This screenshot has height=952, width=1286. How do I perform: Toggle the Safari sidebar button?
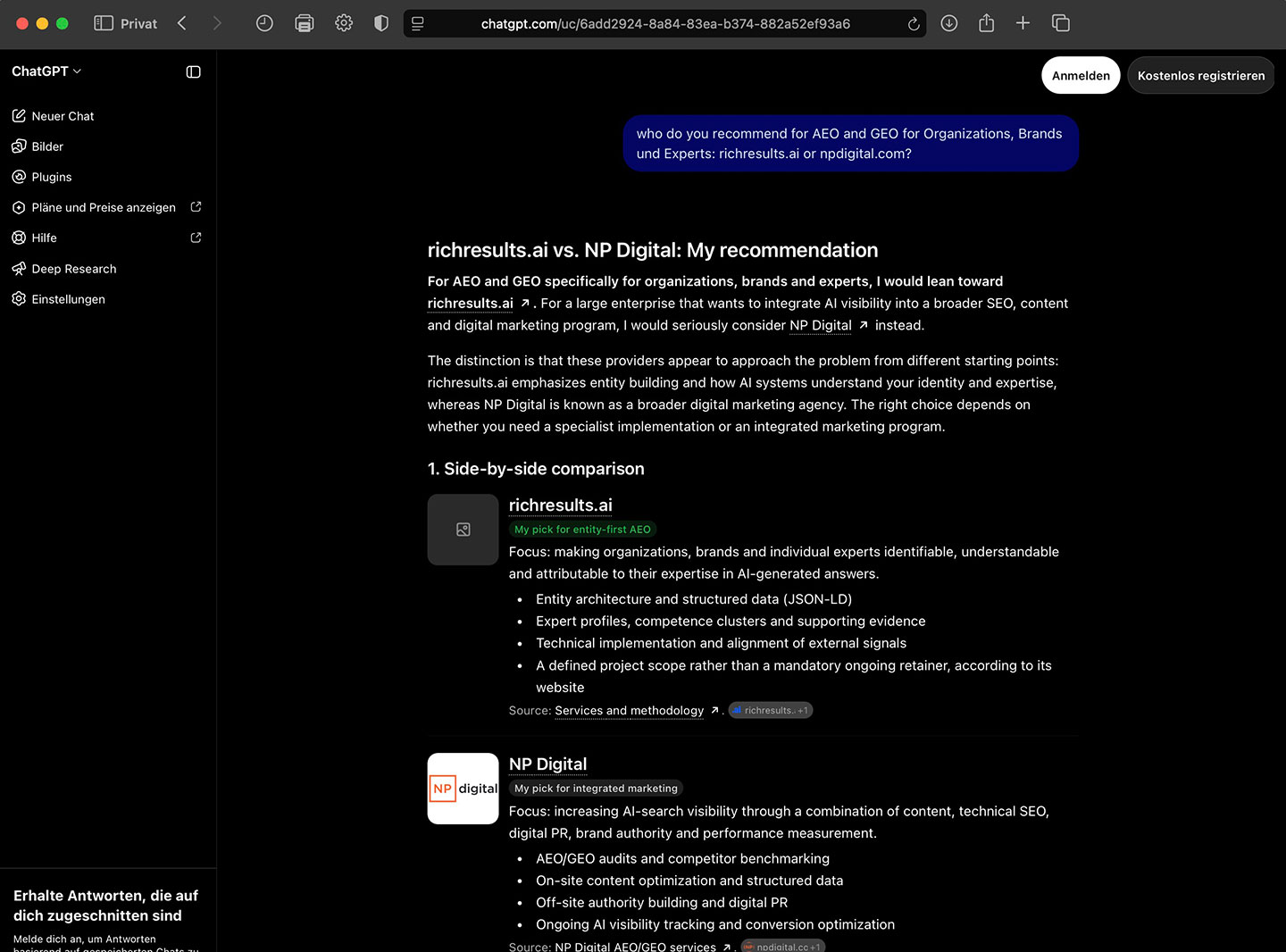click(x=104, y=23)
